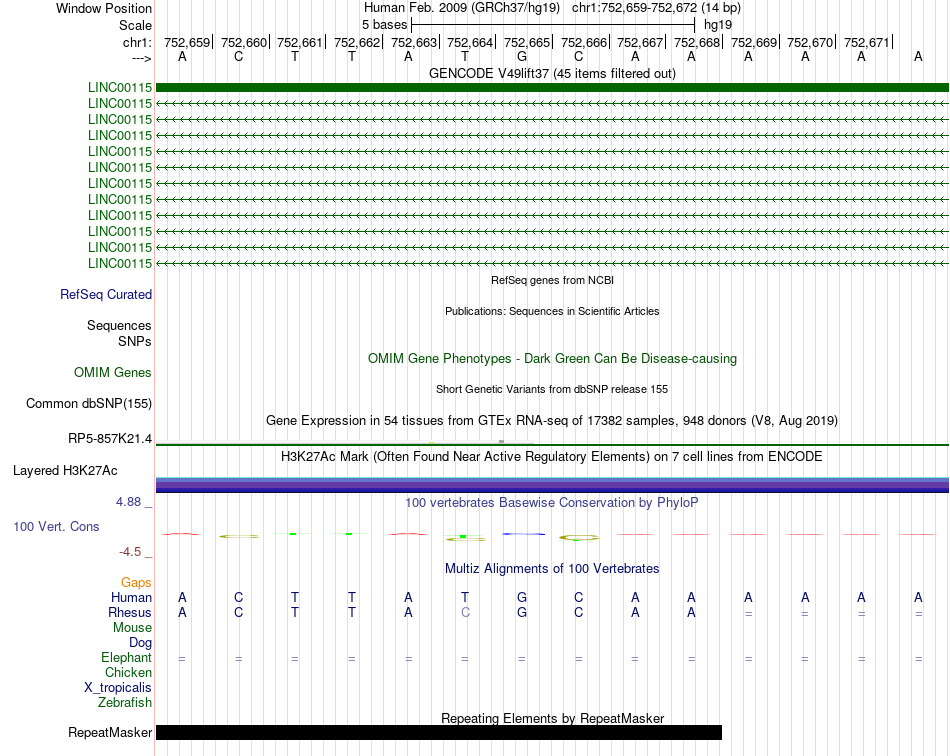This screenshot has height=756, width=950.
Task: Click the black RepeatMasker repeat element bar
Action: click(439, 732)
